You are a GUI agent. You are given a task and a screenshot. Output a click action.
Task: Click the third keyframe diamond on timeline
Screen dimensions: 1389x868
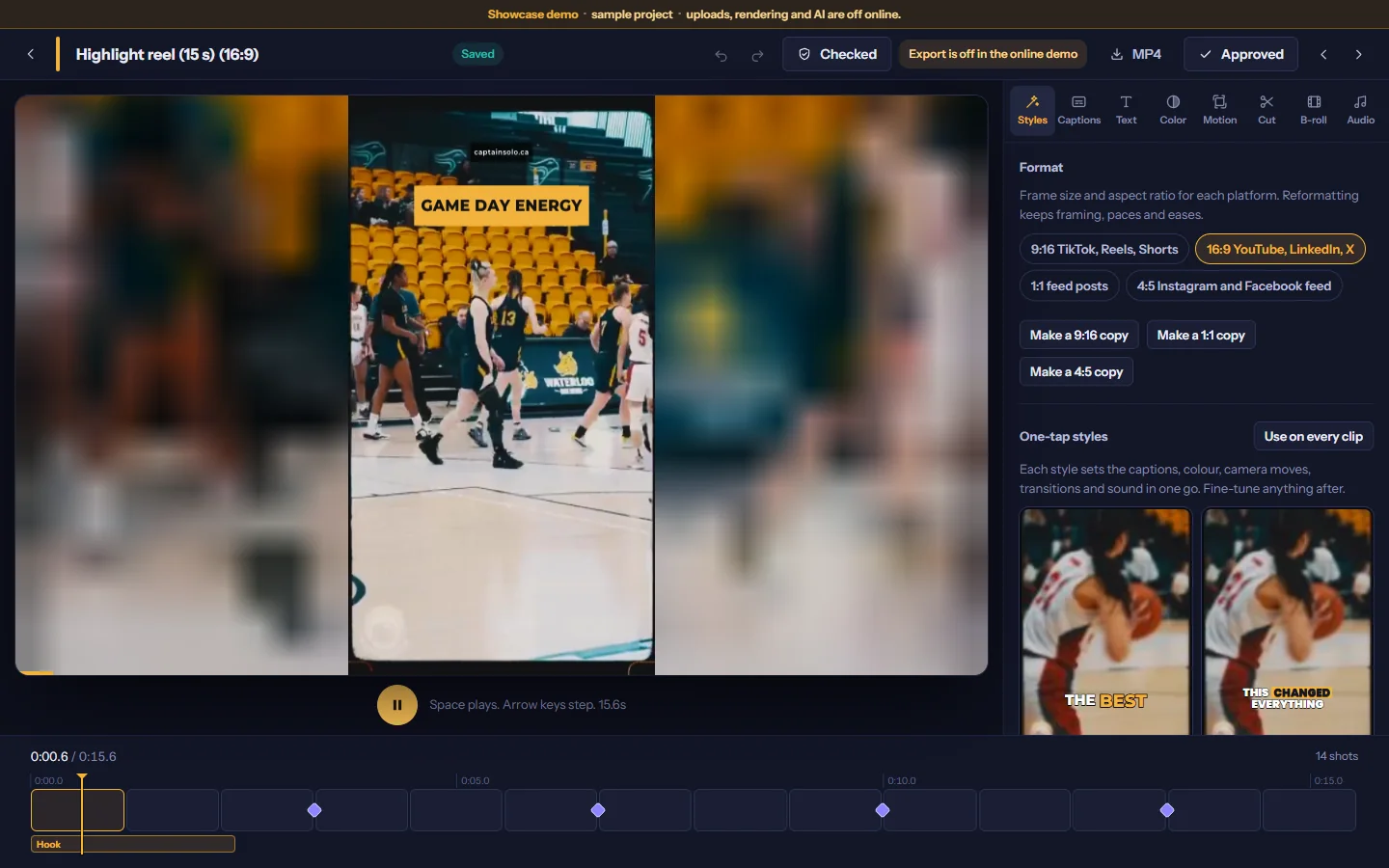[x=883, y=810]
